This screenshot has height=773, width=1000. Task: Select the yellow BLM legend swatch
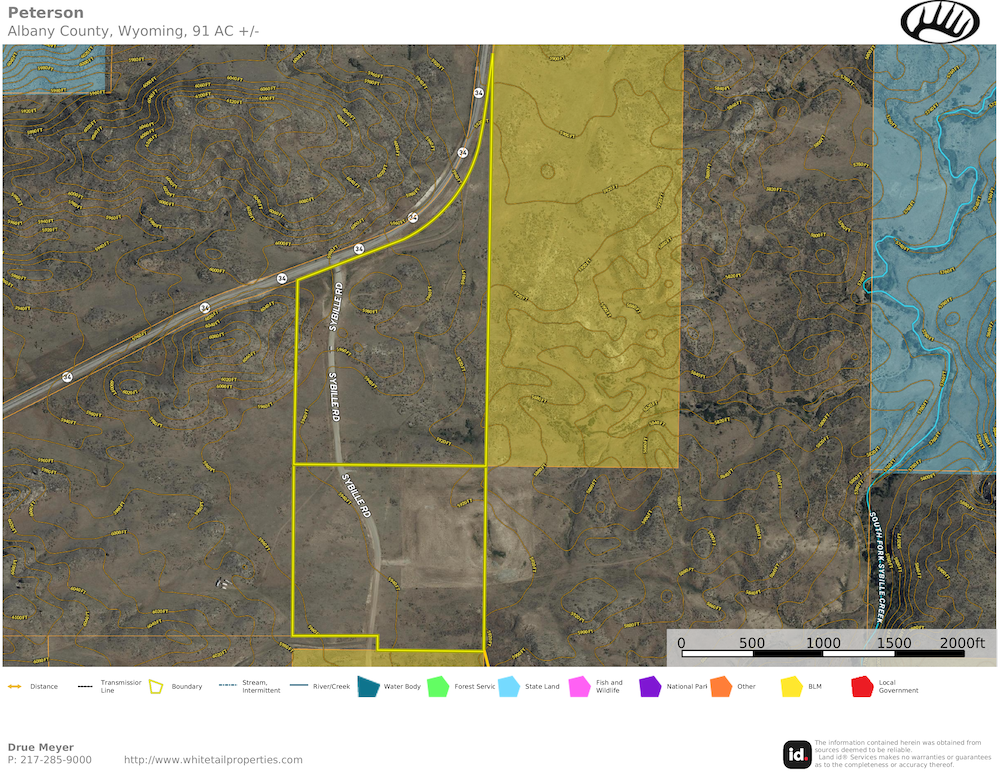(791, 687)
